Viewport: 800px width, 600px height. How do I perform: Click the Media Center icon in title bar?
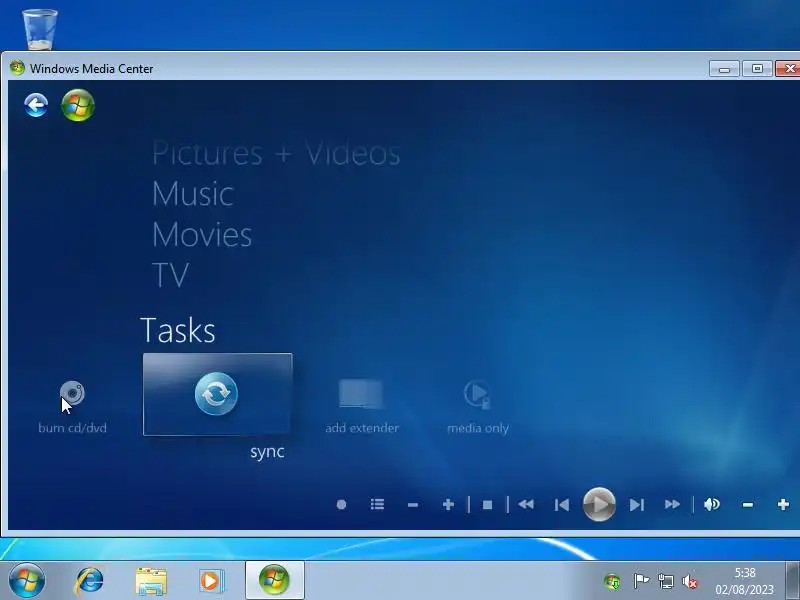pos(17,68)
